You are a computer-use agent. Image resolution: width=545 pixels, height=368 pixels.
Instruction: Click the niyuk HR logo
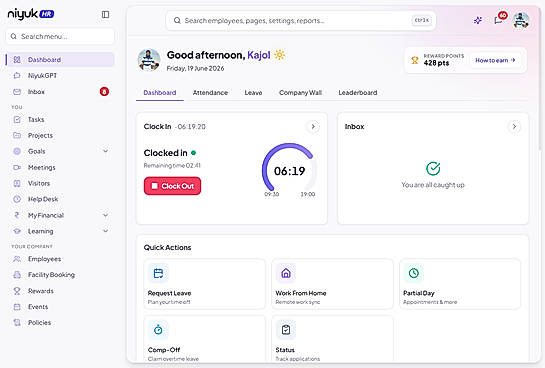click(31, 14)
